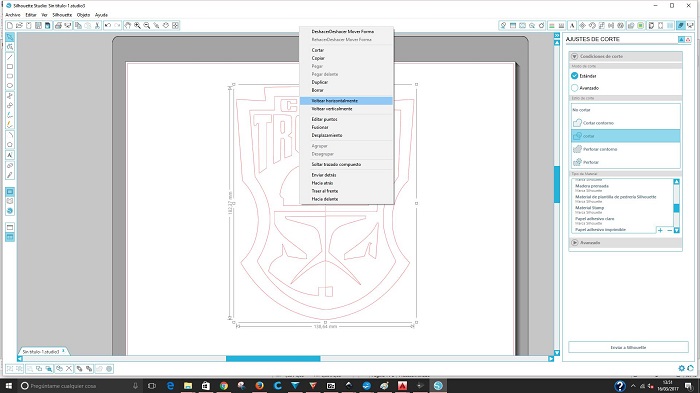Click the material list scroll-up arrow

(x=676, y=182)
